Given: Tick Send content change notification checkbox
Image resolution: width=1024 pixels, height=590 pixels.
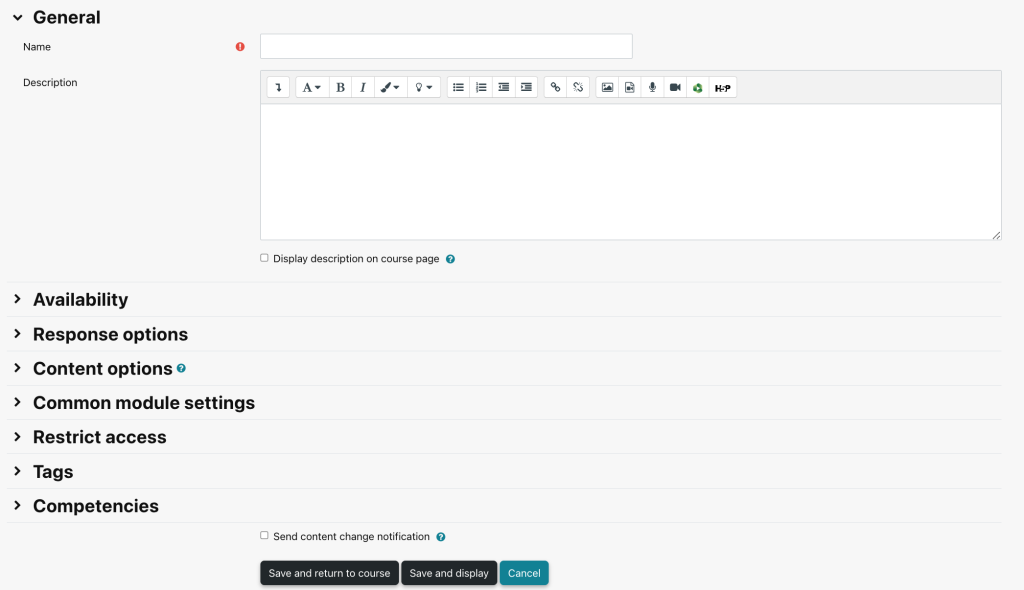Looking at the screenshot, I should 264,536.
